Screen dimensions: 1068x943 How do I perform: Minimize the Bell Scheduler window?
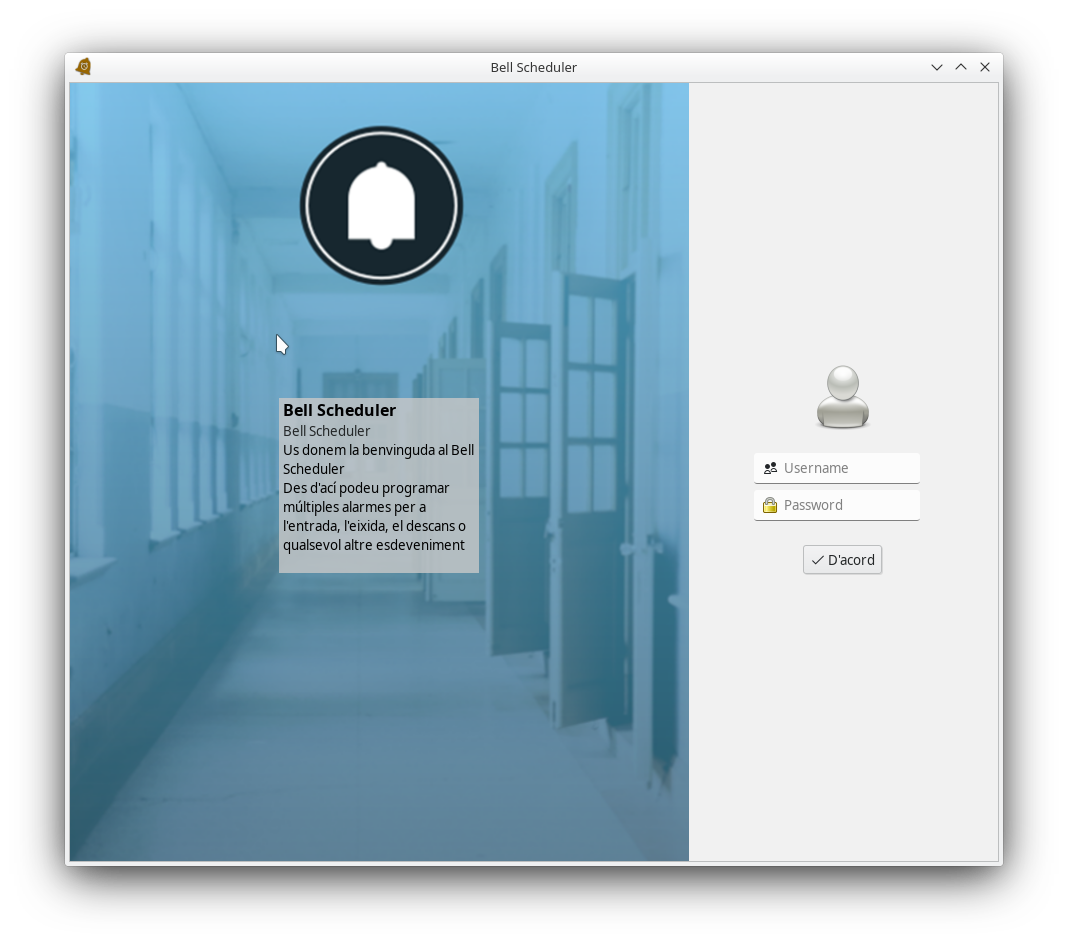click(x=937, y=67)
